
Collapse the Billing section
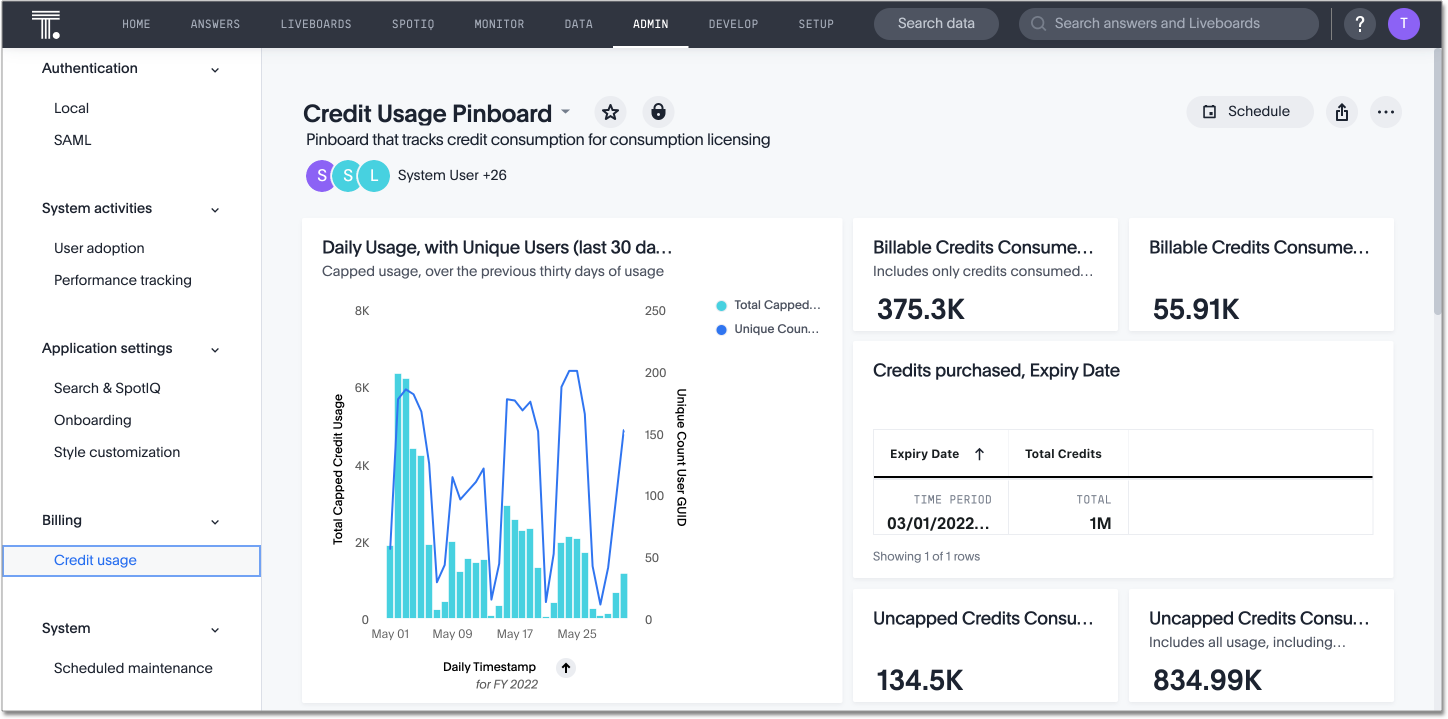[x=214, y=521]
